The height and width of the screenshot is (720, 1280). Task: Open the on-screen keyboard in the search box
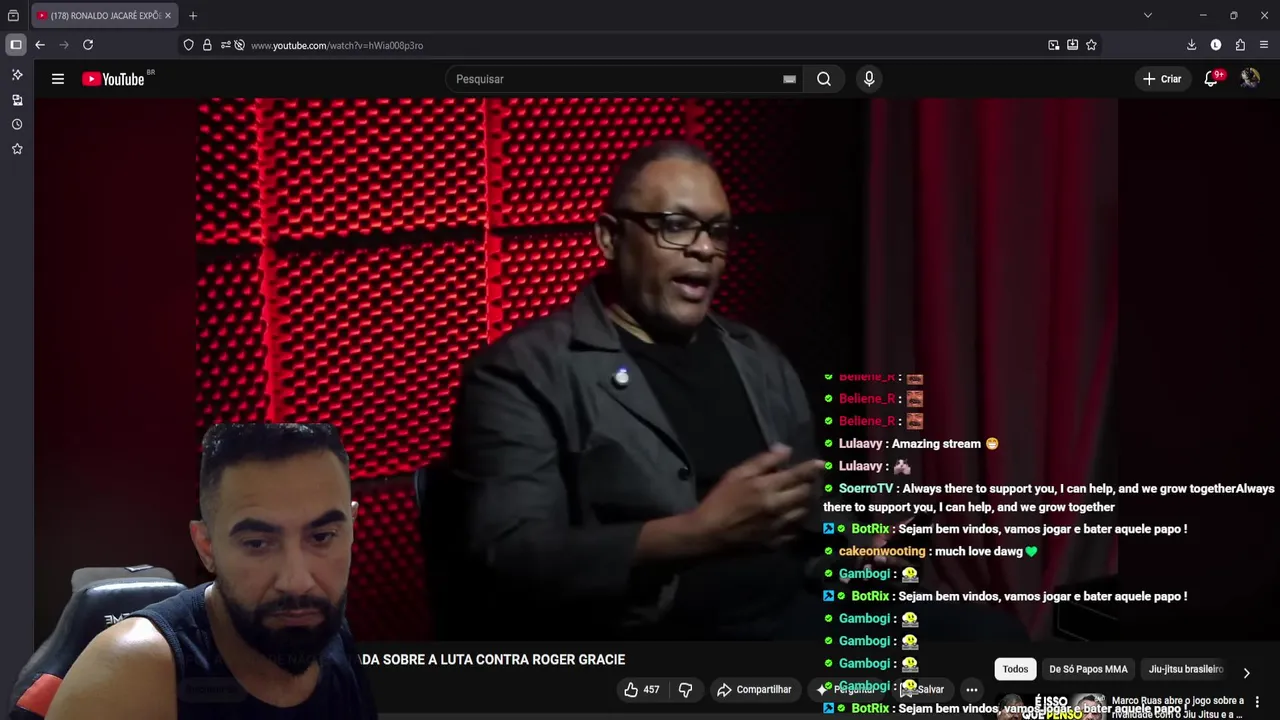click(x=789, y=79)
